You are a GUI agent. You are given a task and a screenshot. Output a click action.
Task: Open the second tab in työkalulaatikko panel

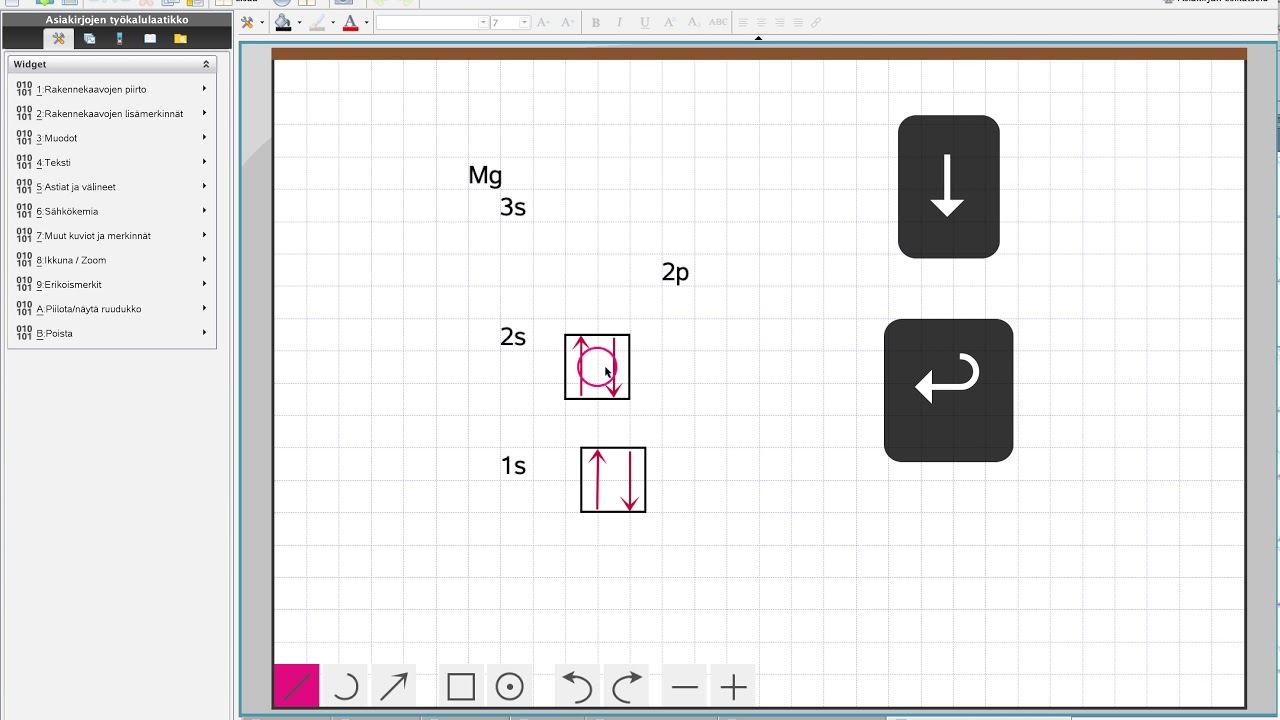click(89, 39)
